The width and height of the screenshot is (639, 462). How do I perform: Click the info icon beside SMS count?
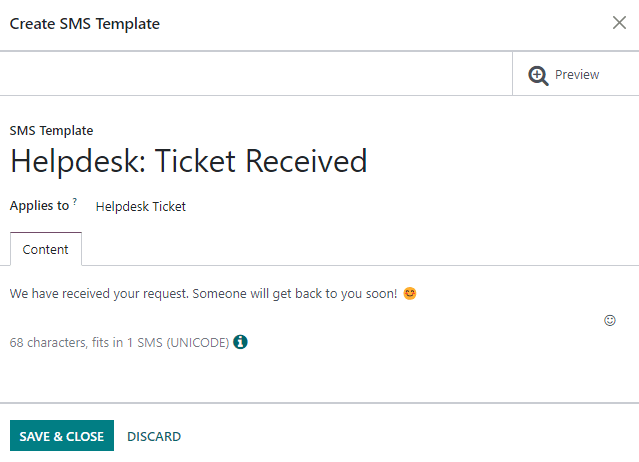point(240,342)
